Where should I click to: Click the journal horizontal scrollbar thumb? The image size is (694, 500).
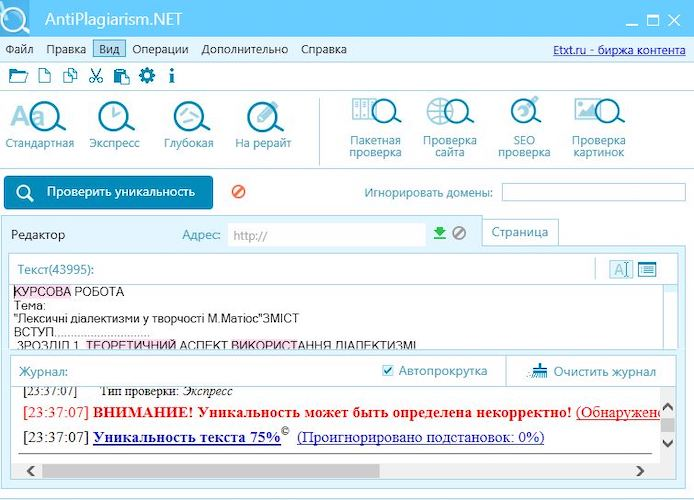(211, 471)
